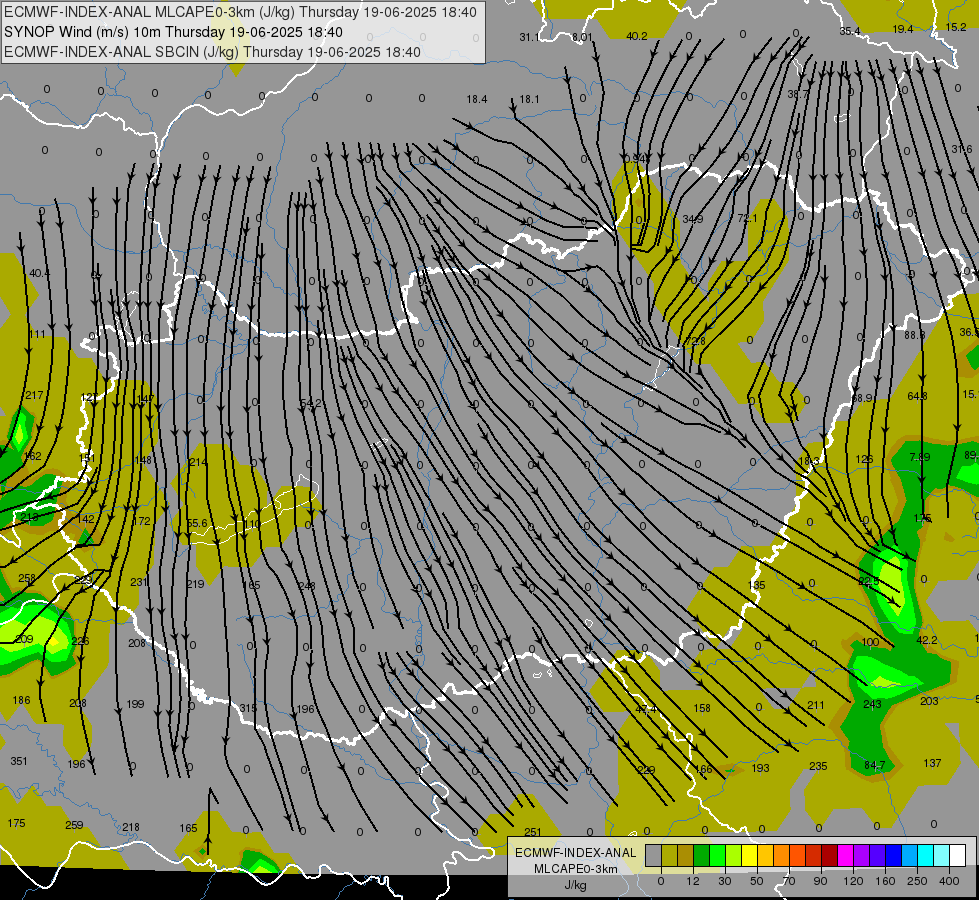
Task: Select the legend tick value 30
Action: (725, 881)
